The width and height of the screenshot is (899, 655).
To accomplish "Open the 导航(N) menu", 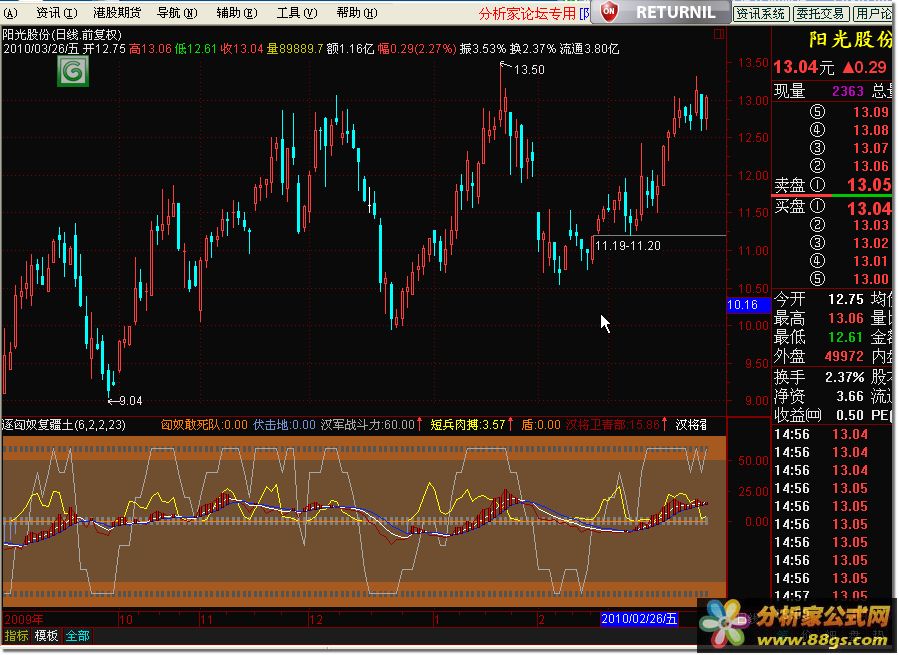I will [x=177, y=12].
